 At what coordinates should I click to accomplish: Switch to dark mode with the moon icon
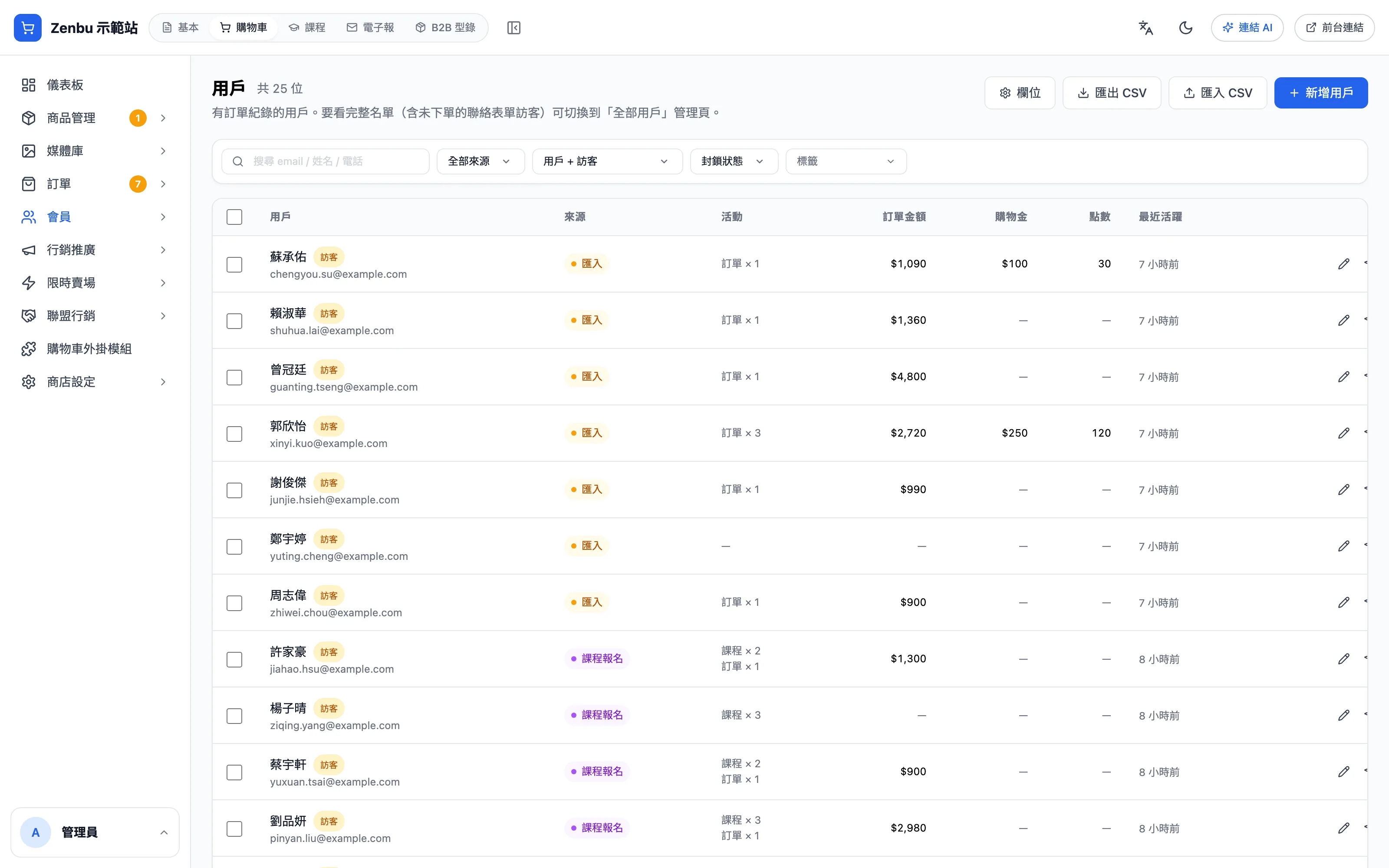(x=1186, y=27)
